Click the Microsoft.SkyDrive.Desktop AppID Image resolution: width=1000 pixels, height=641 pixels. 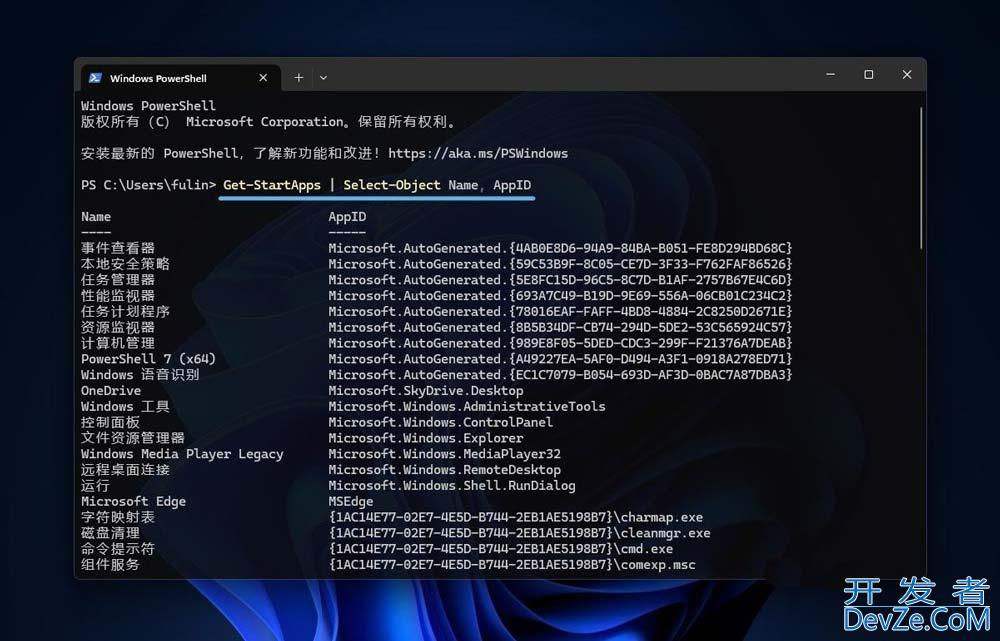click(x=426, y=391)
